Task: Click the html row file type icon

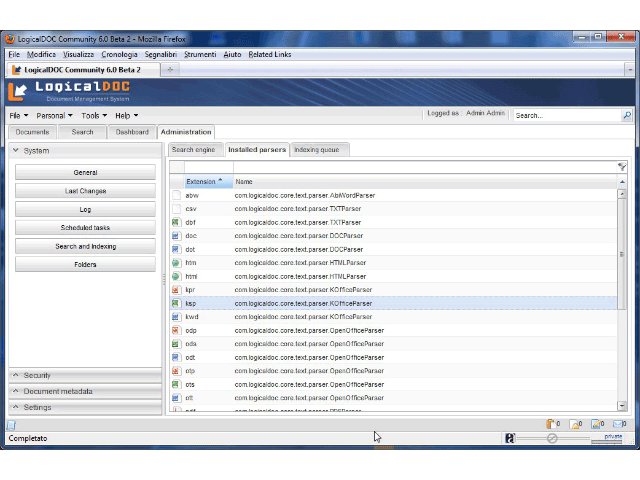Action: [x=176, y=276]
